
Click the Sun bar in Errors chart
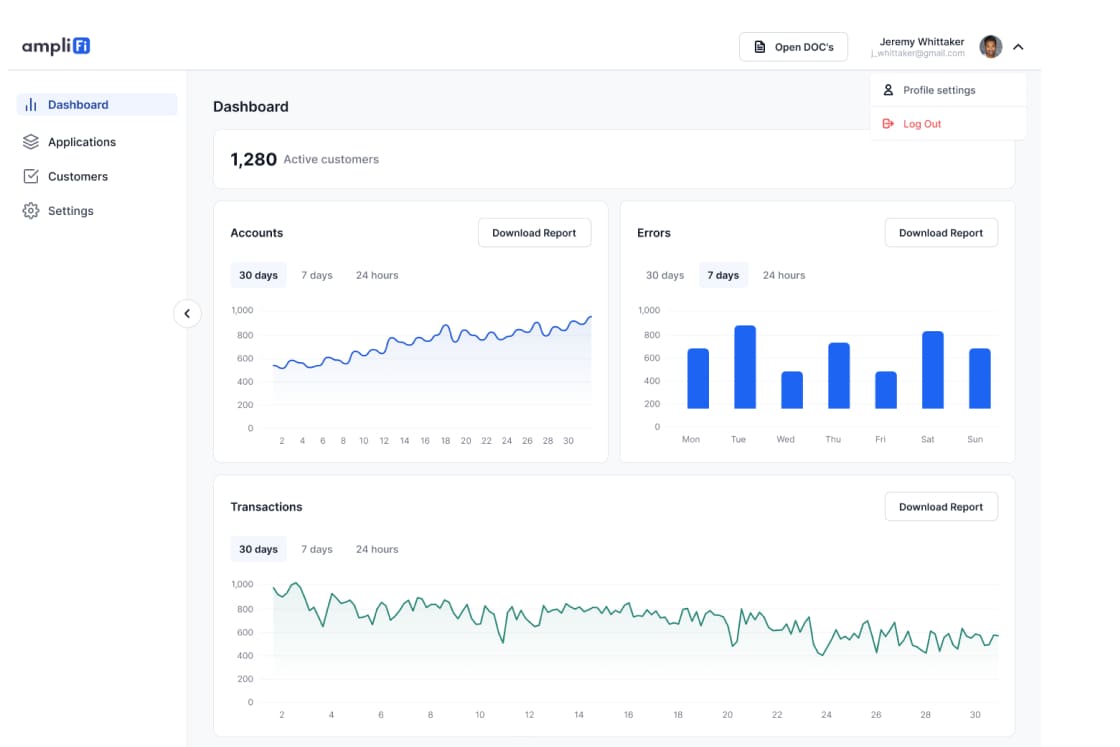pos(979,378)
